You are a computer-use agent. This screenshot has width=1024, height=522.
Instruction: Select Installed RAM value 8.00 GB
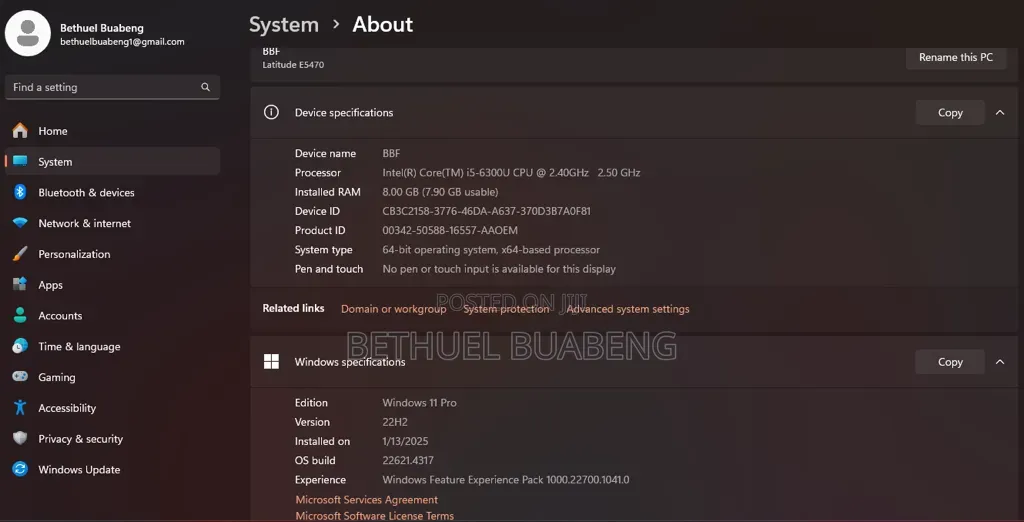440,192
